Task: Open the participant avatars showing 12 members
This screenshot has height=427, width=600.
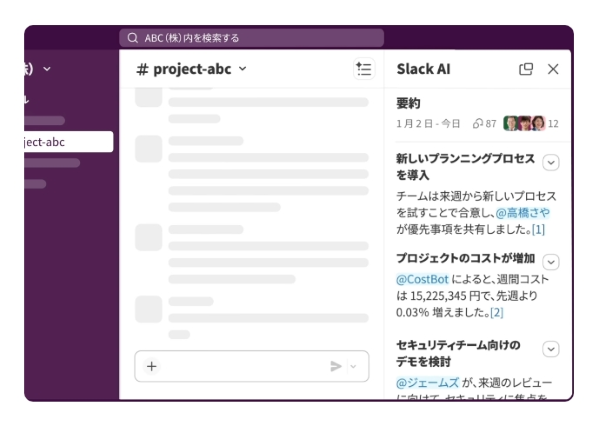Action: [x=530, y=124]
